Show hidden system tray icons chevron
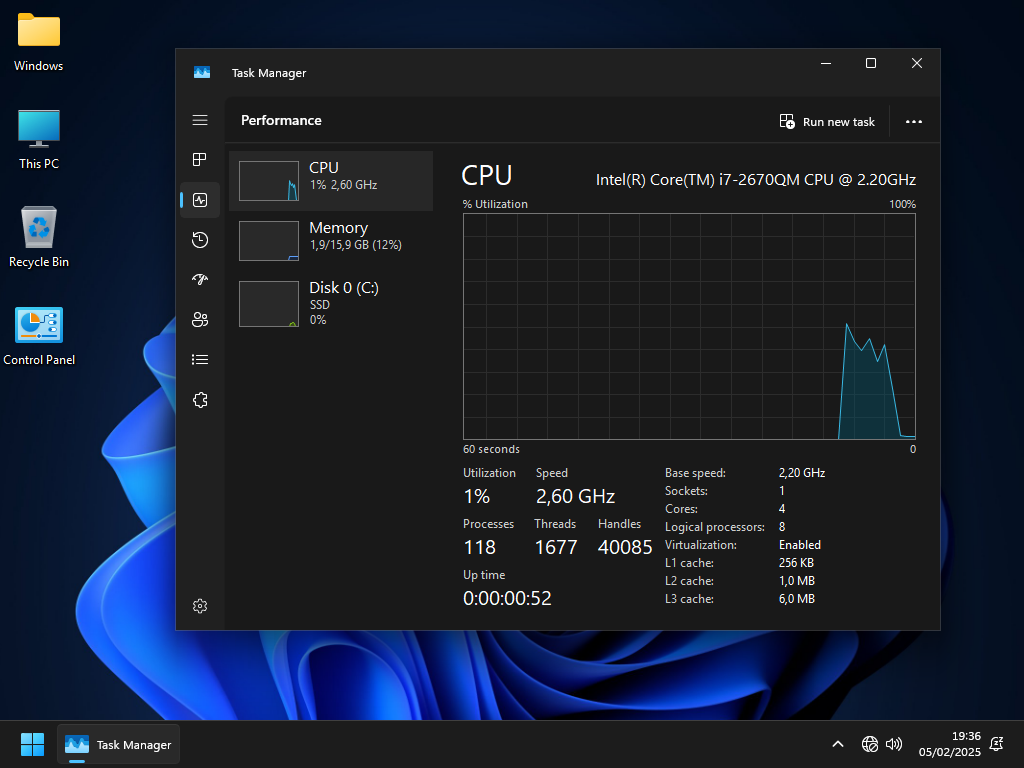 (838, 744)
